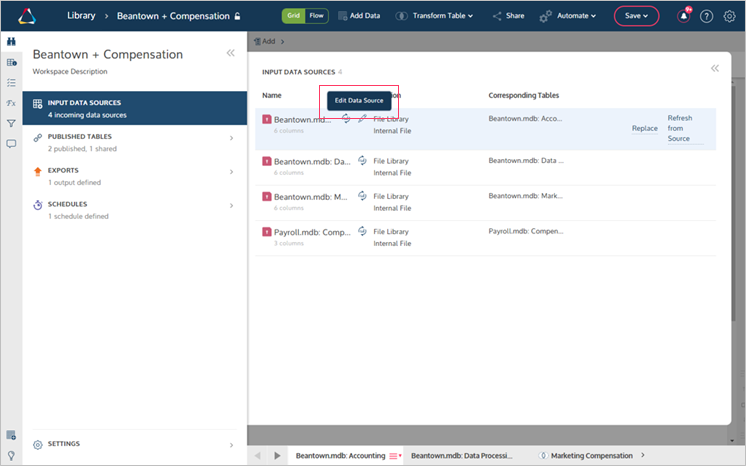Click the refresh icon on Beantown.mdb Accounting row
Screen dimensions: 746x466
coord(346,119)
